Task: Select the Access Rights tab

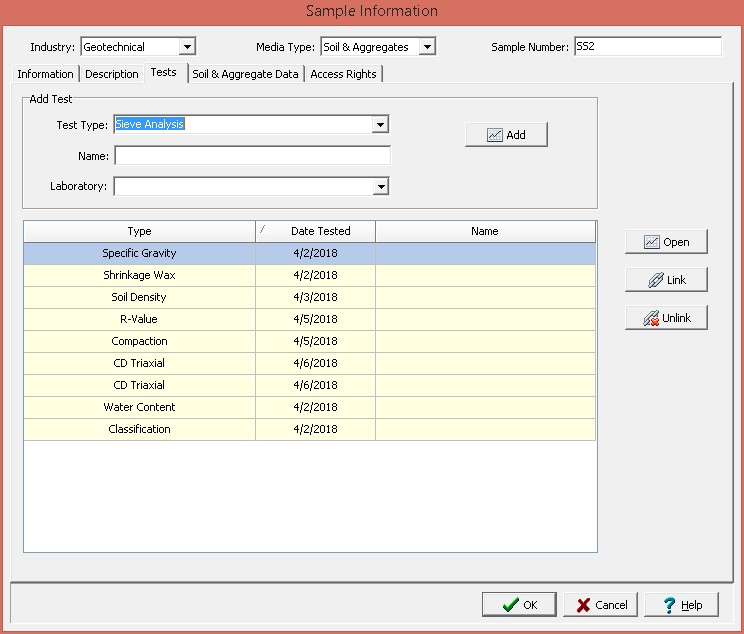Action: [x=343, y=74]
